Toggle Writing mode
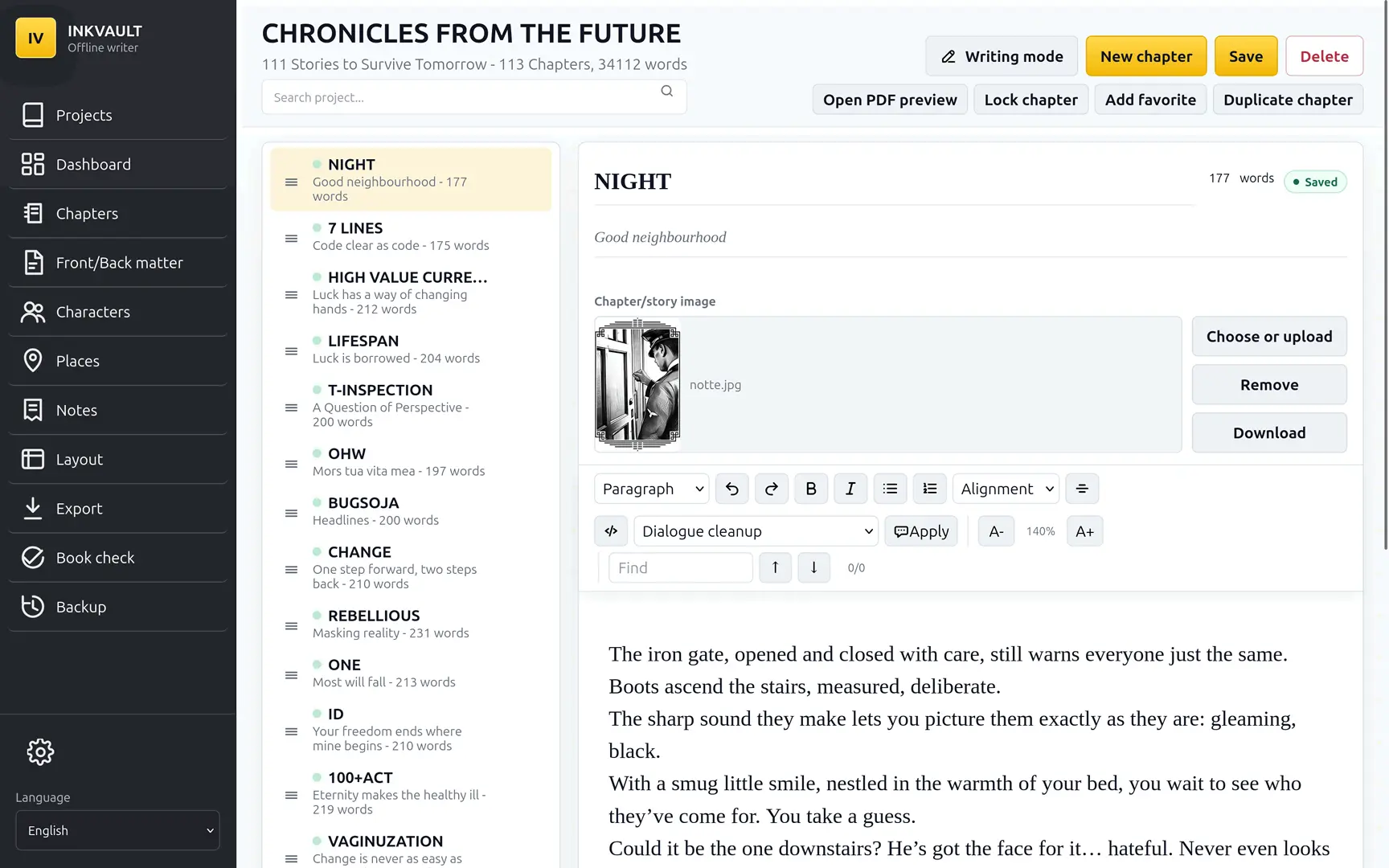 [x=1002, y=56]
